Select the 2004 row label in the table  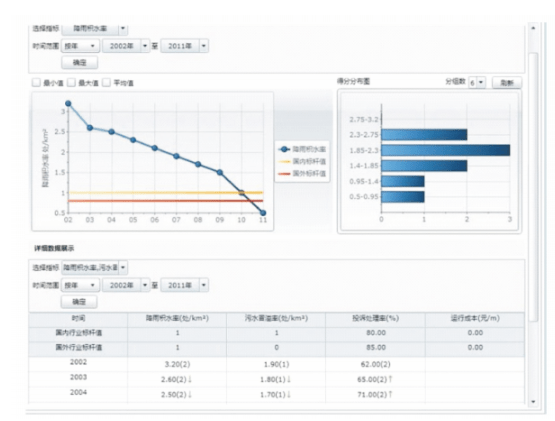(x=78, y=392)
